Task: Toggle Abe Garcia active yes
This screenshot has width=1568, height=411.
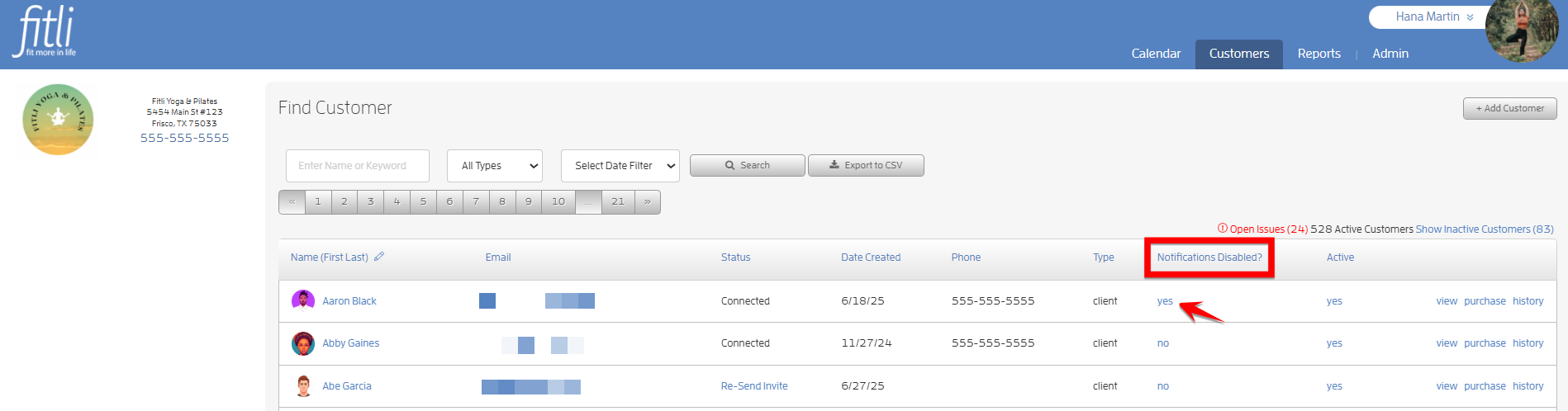Action: (1334, 386)
